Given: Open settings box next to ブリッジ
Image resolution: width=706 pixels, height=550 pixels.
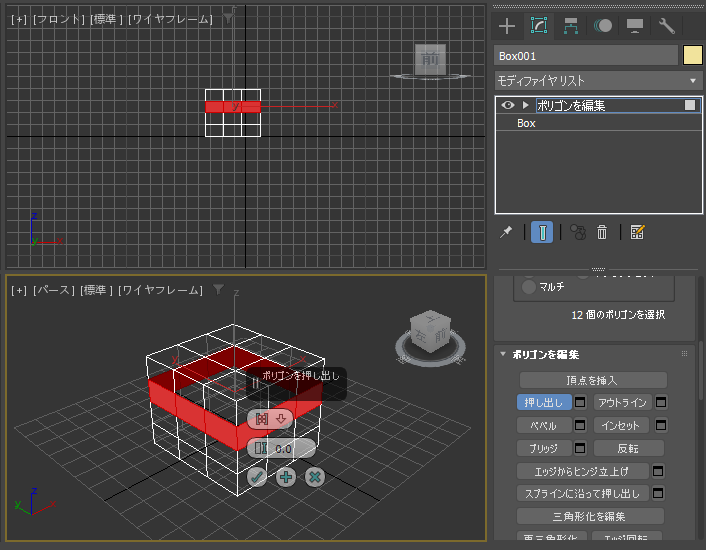Looking at the screenshot, I should pos(580,448).
